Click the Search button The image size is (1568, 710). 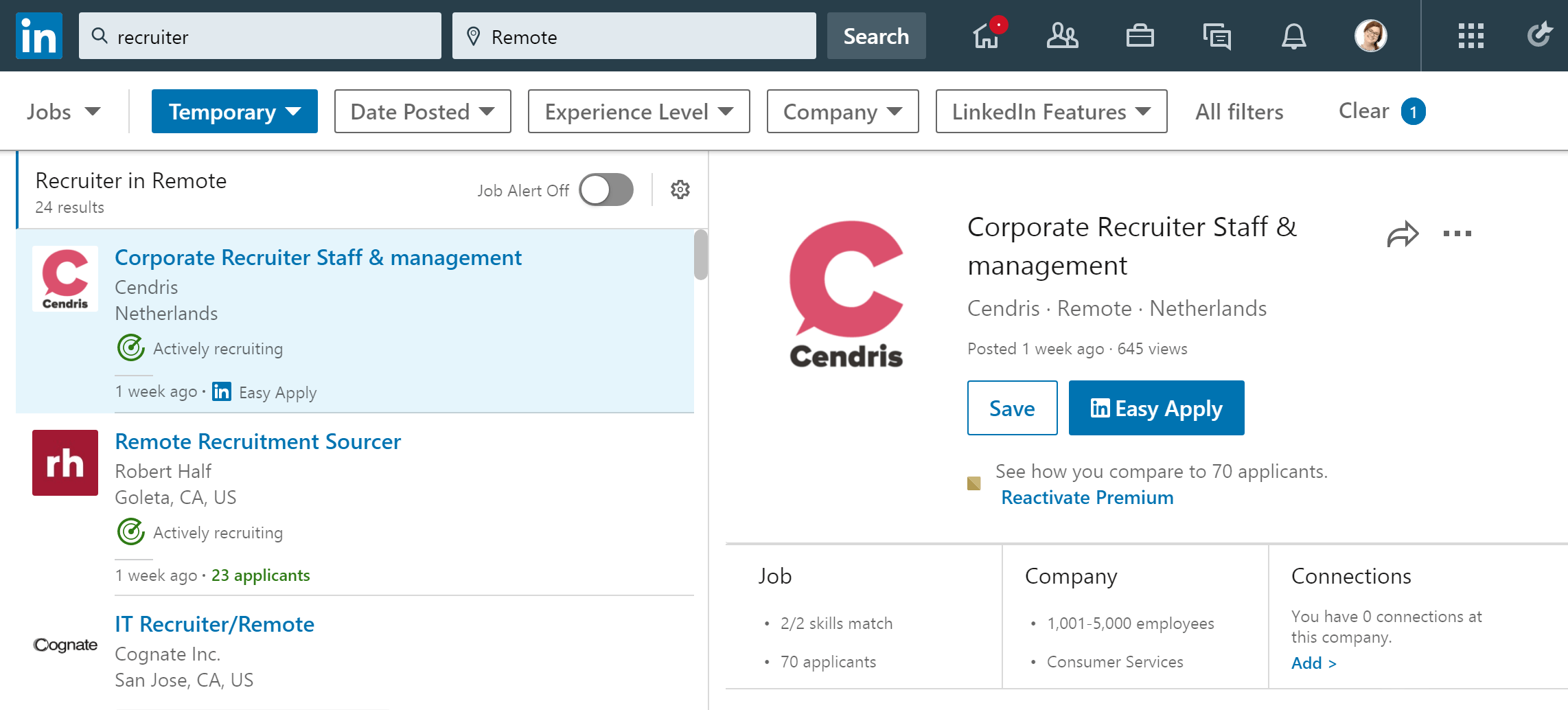(x=876, y=36)
